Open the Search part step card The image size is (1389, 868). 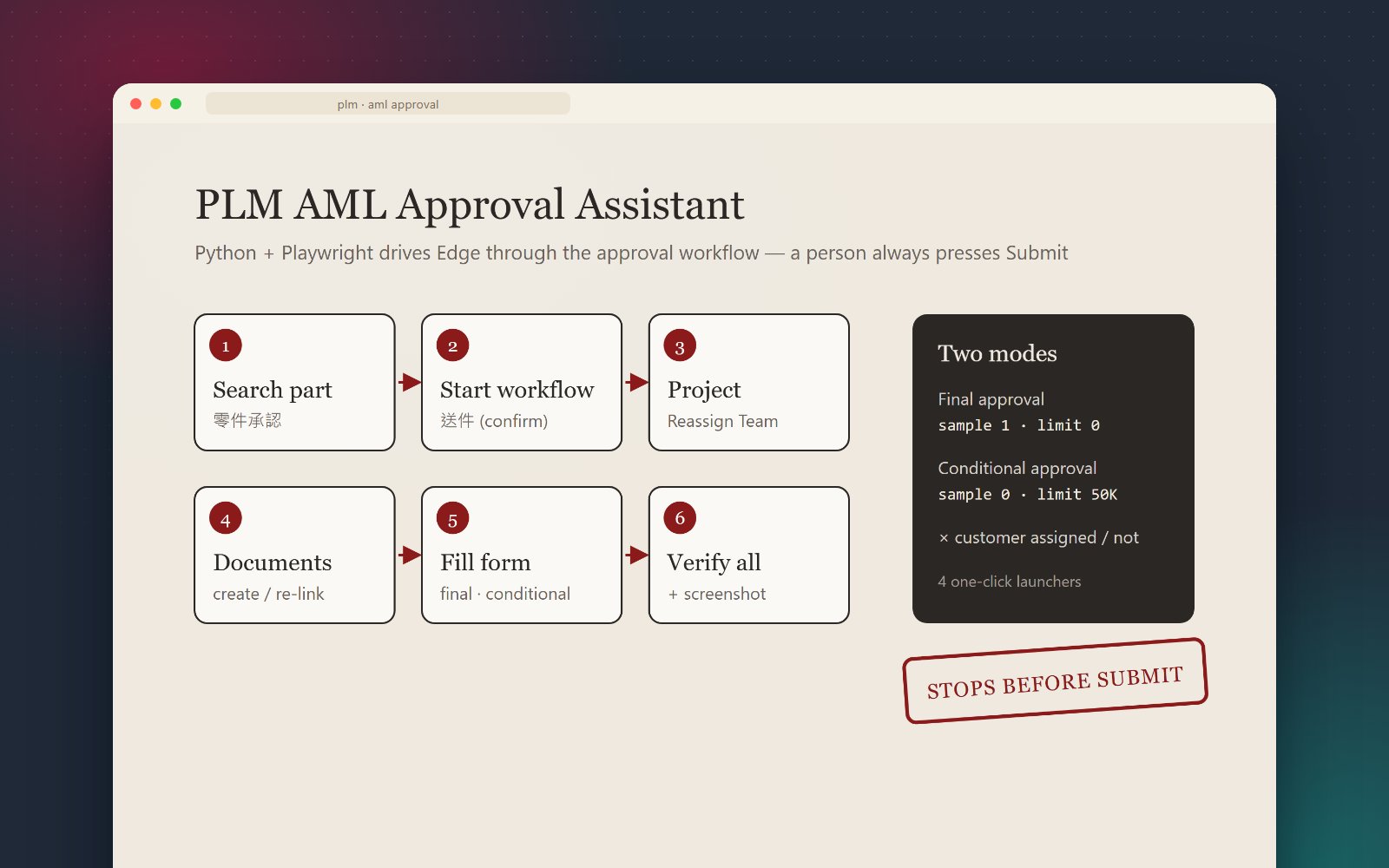coord(294,382)
